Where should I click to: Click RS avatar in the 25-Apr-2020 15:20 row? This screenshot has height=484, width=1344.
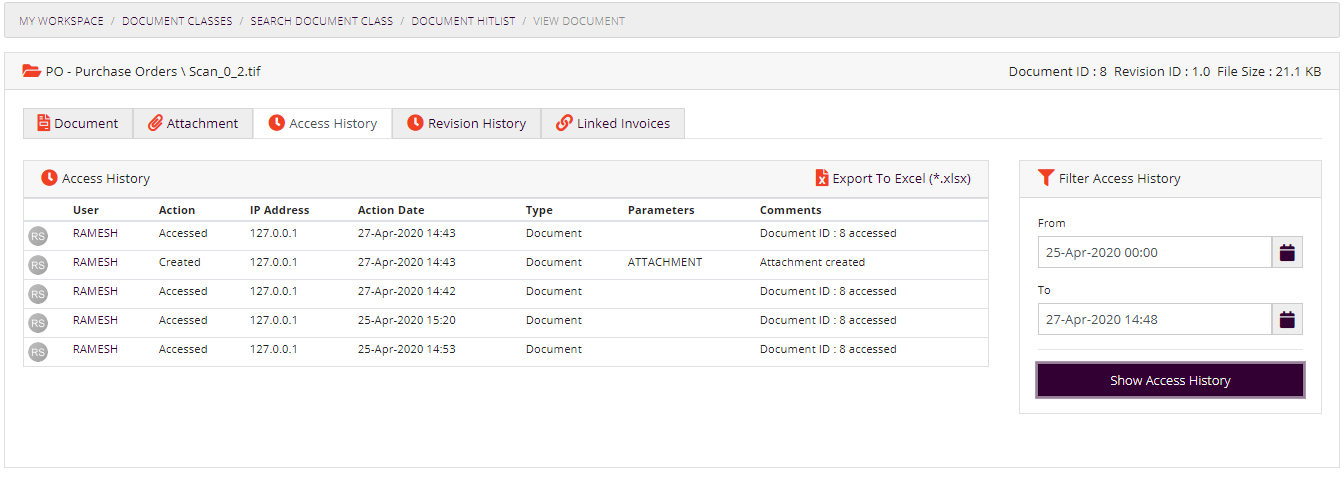tap(38, 323)
